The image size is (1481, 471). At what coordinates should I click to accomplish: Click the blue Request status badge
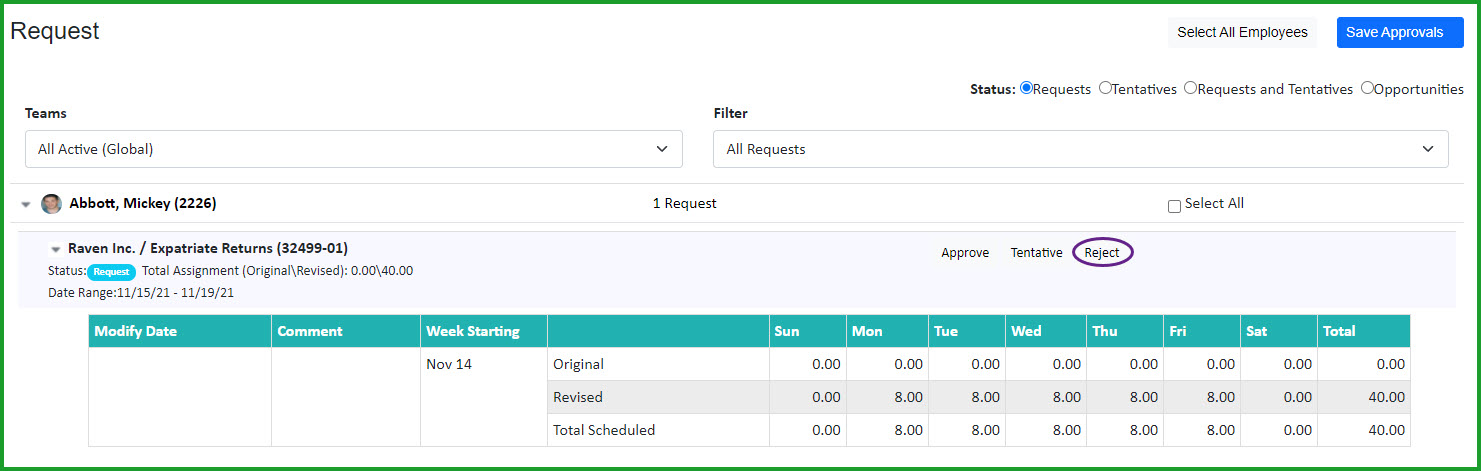(x=111, y=271)
